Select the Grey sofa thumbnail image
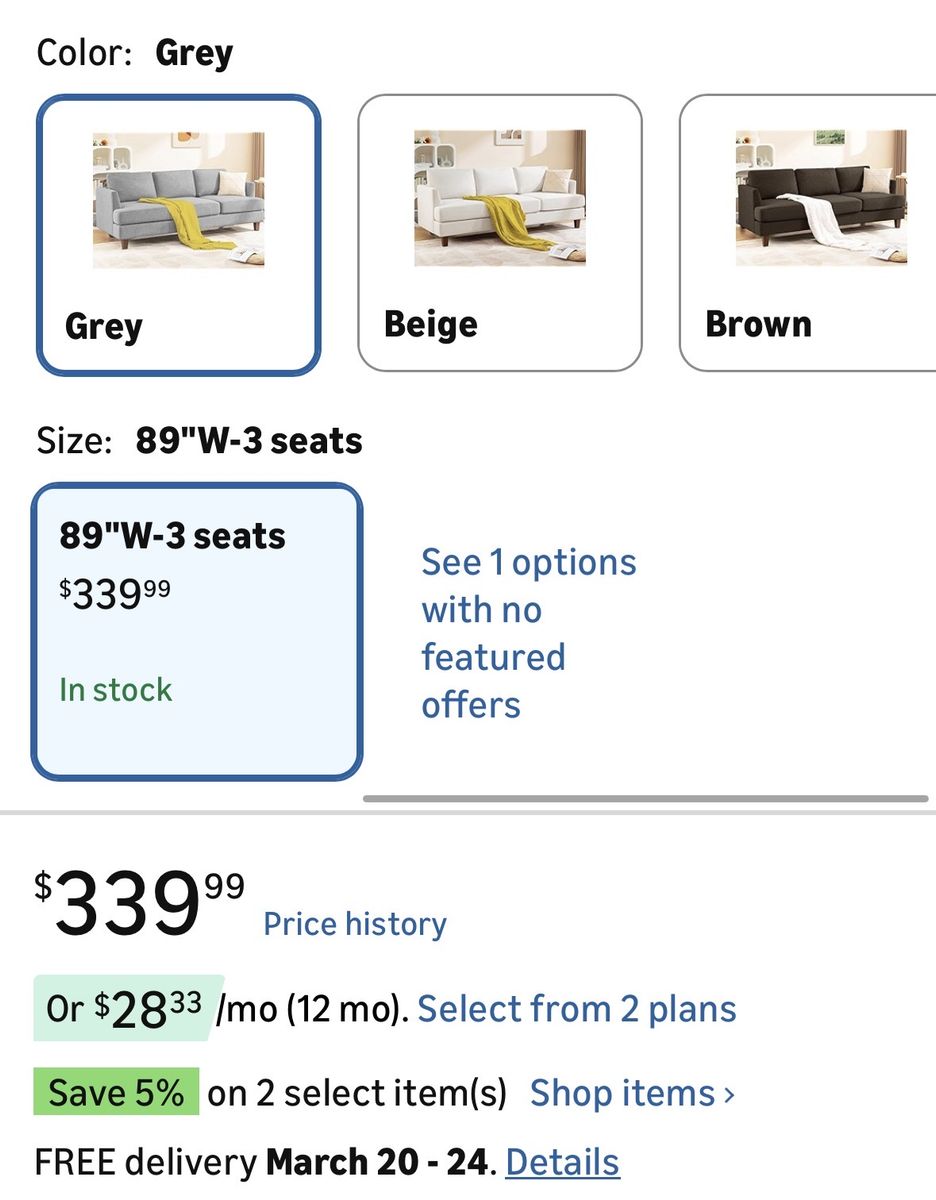936x1200 pixels. (x=179, y=200)
